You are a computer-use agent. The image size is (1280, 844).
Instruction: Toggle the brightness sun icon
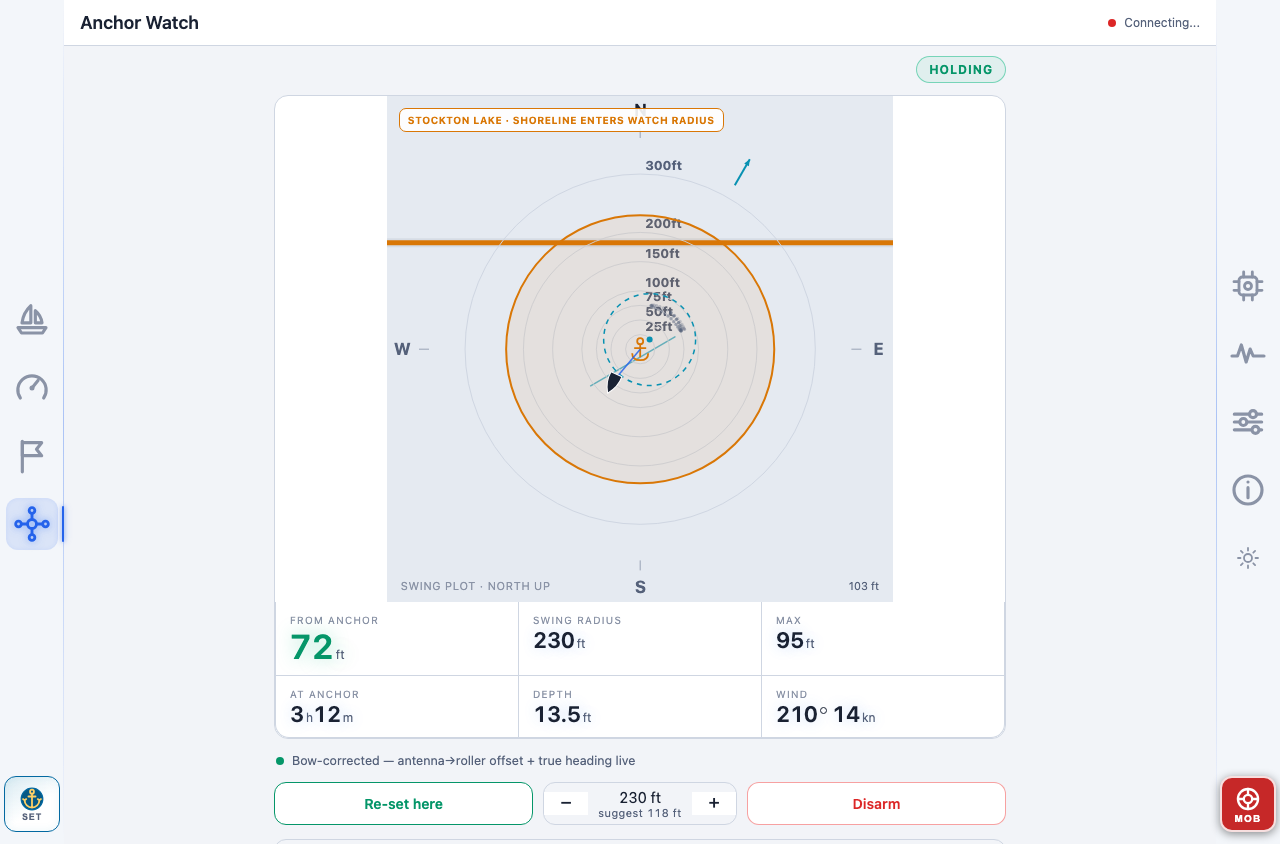(1248, 558)
